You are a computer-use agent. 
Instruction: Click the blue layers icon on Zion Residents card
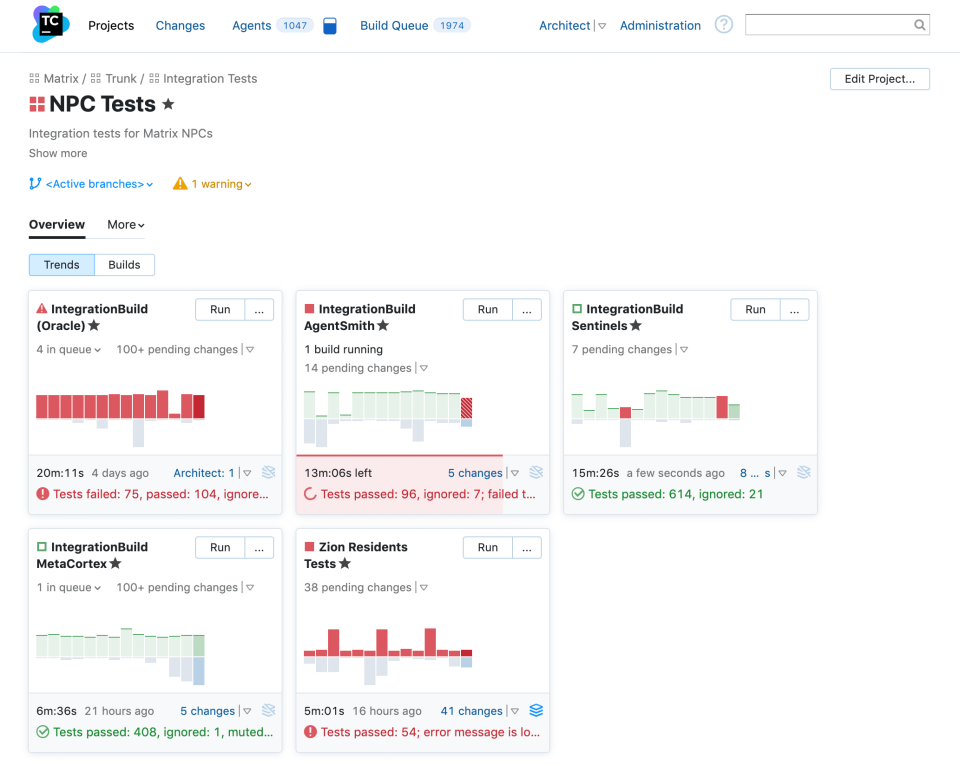click(536, 711)
